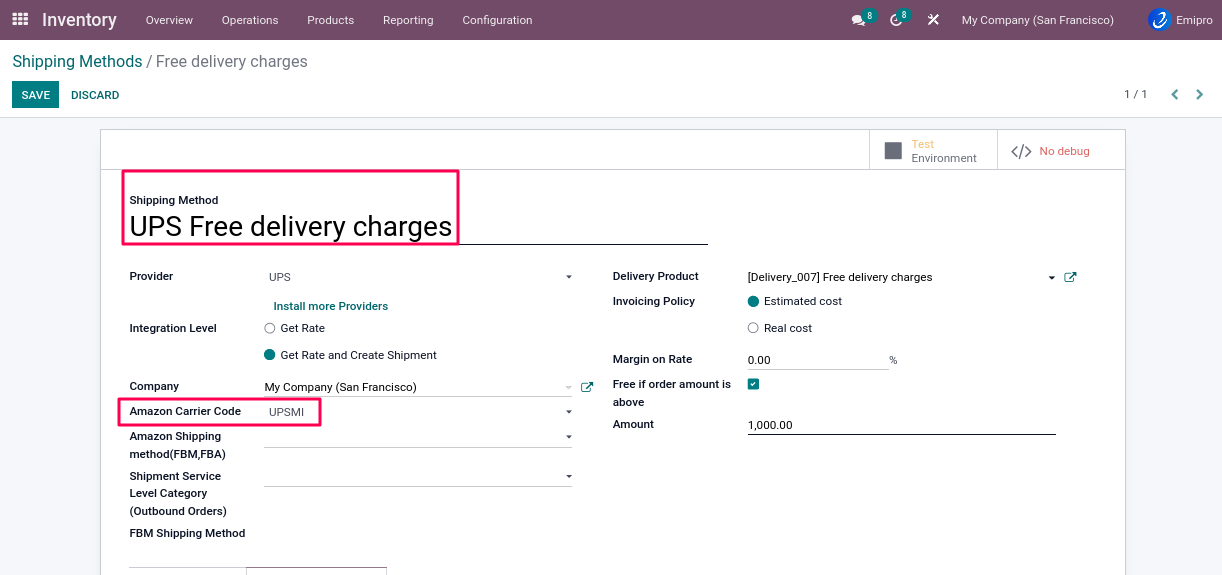Open the Operations menu

tap(250, 20)
